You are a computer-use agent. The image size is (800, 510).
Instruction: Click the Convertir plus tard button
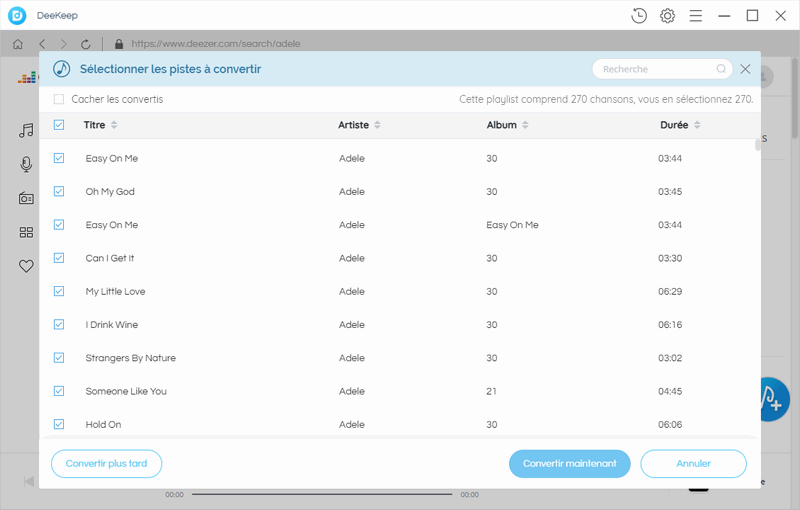[107, 464]
